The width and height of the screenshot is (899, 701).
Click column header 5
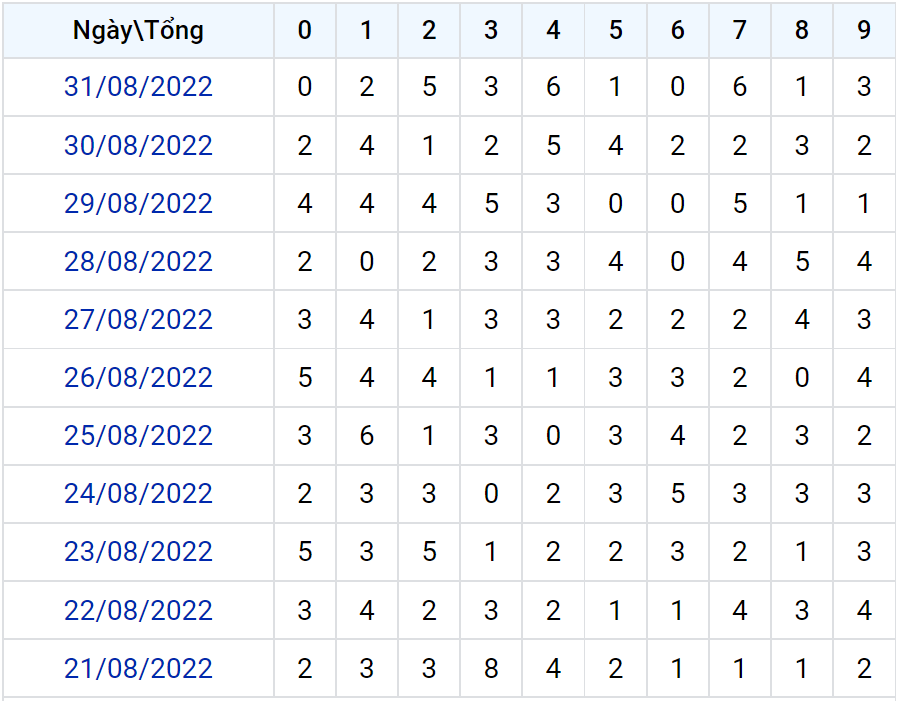[x=616, y=30]
